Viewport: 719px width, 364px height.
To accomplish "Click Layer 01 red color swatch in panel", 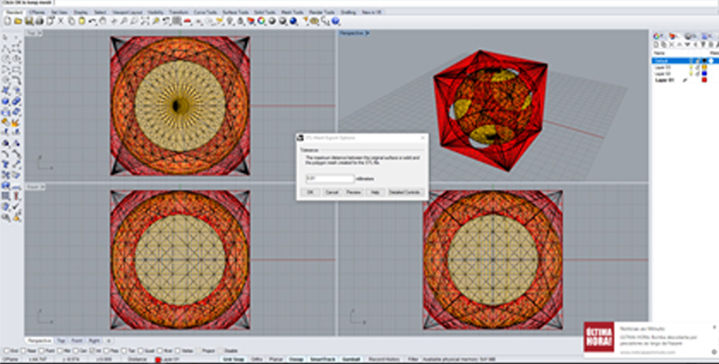I will tap(704, 80).
